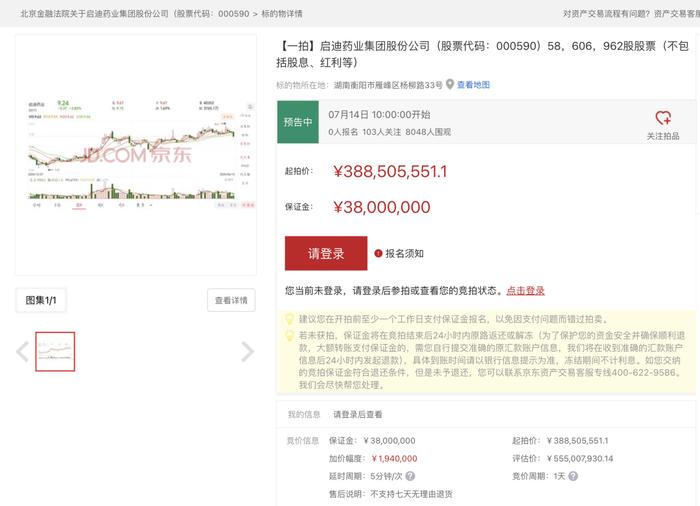This screenshot has width=700, height=506.
Task: Click the 查看详情 button under gallery
Action: click(231, 300)
